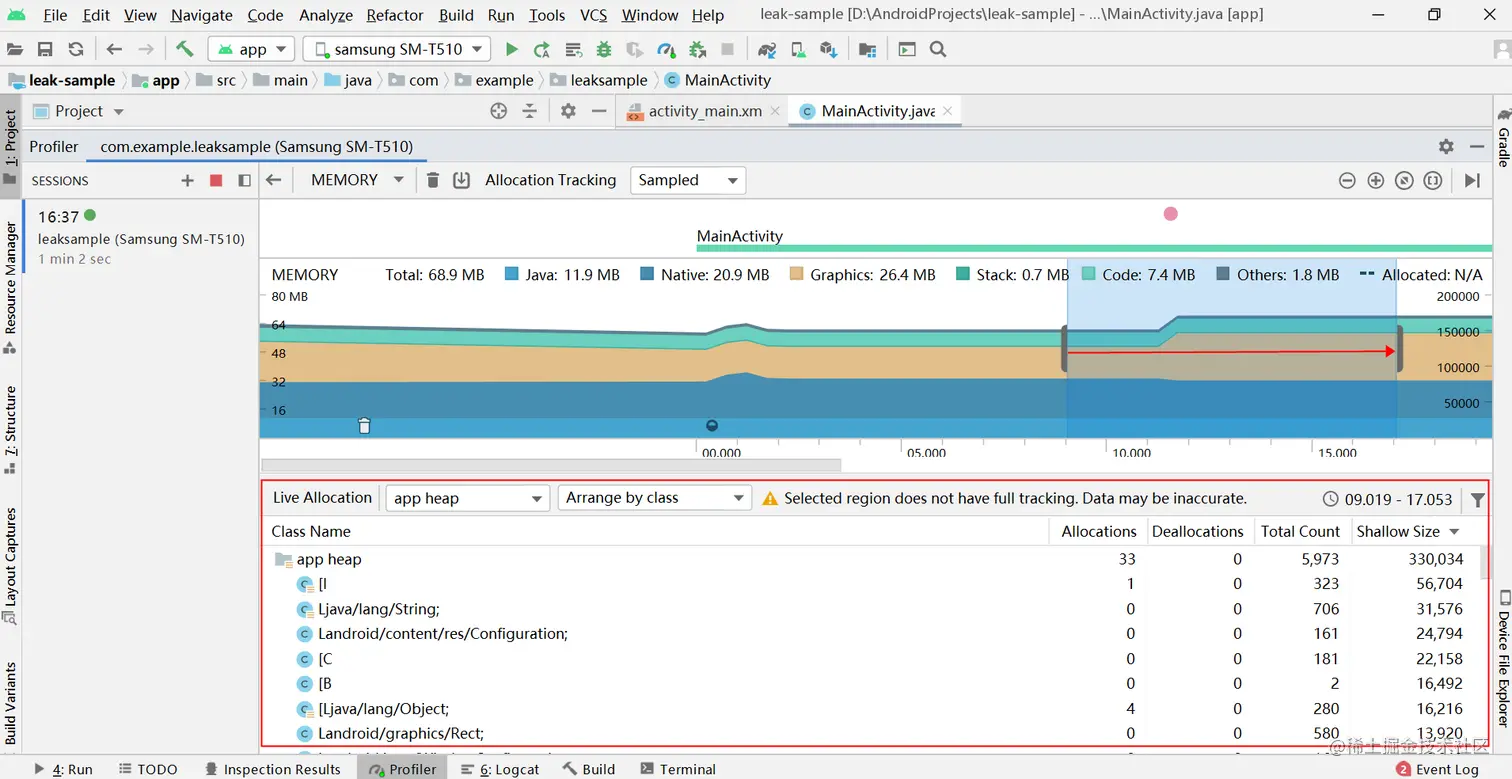Open the app run configuration dropdown
Image resolution: width=1512 pixels, height=779 pixels.
pyautogui.click(x=251, y=49)
